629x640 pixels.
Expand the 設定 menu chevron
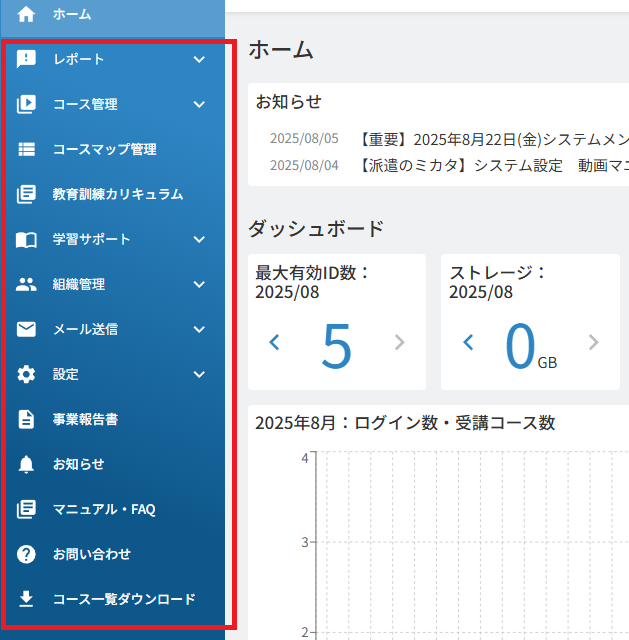pyautogui.click(x=199, y=374)
